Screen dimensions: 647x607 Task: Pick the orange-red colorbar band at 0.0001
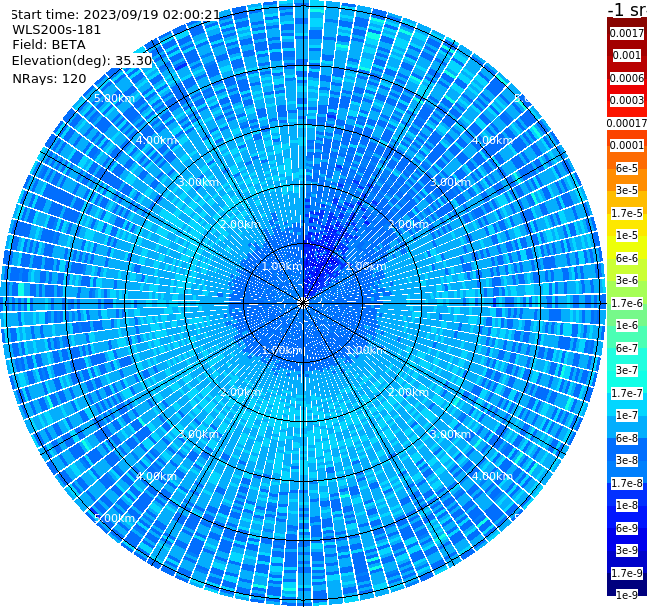click(x=627, y=145)
